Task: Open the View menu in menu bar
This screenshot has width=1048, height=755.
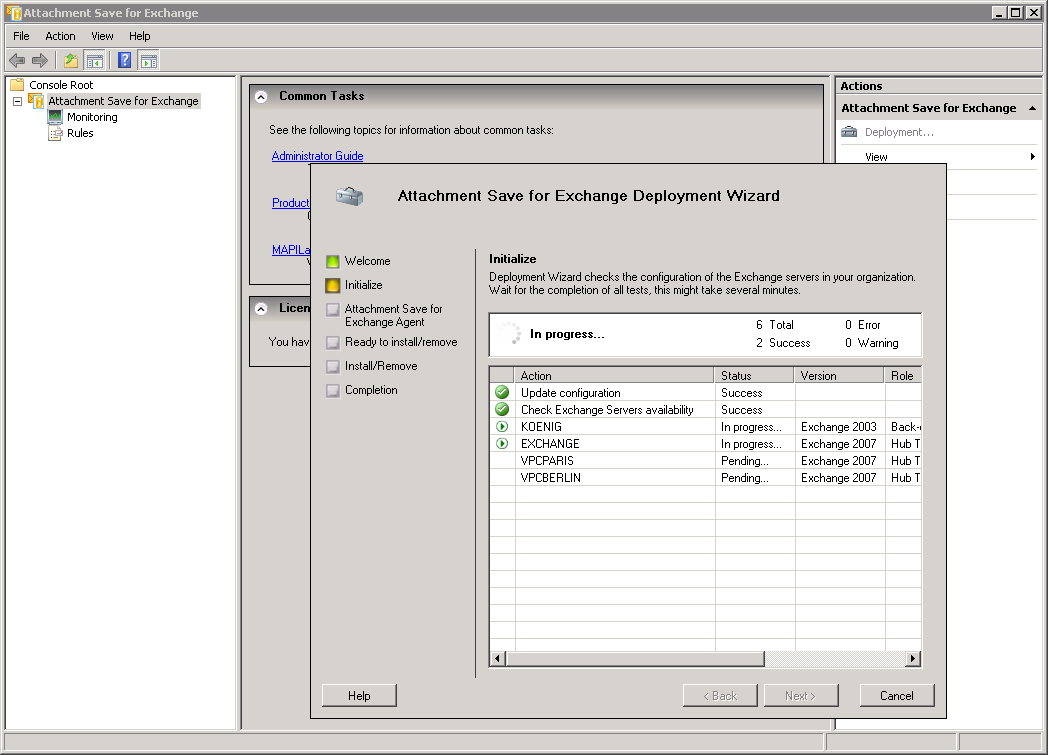Action: (102, 36)
